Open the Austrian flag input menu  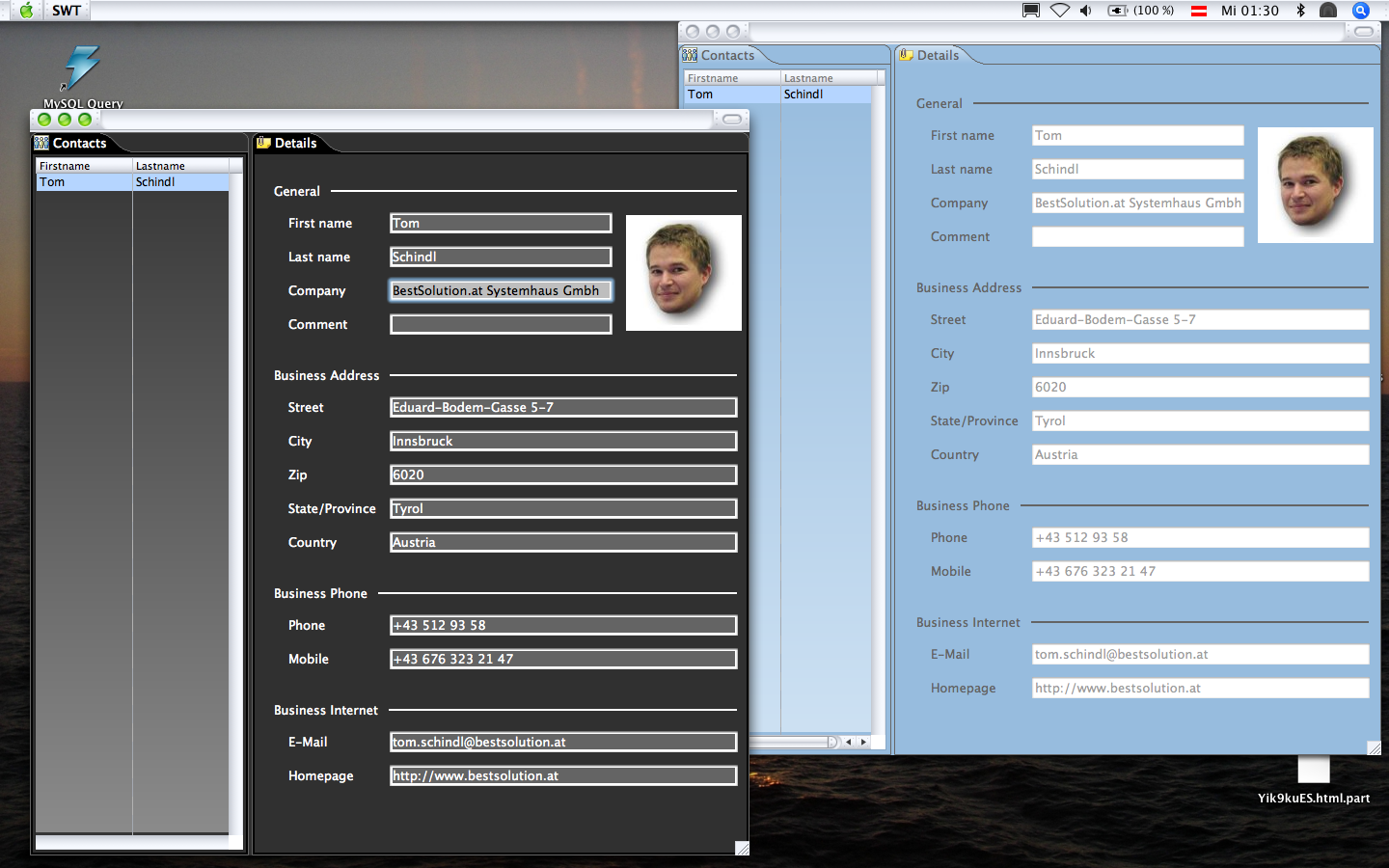tap(1199, 11)
